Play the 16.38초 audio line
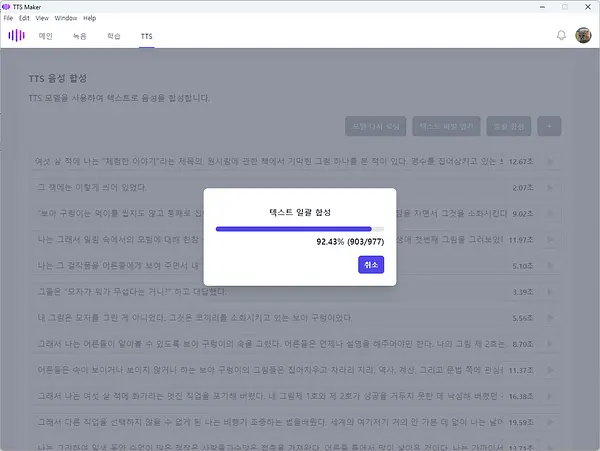Image resolution: width=600 pixels, height=451 pixels. point(550,396)
